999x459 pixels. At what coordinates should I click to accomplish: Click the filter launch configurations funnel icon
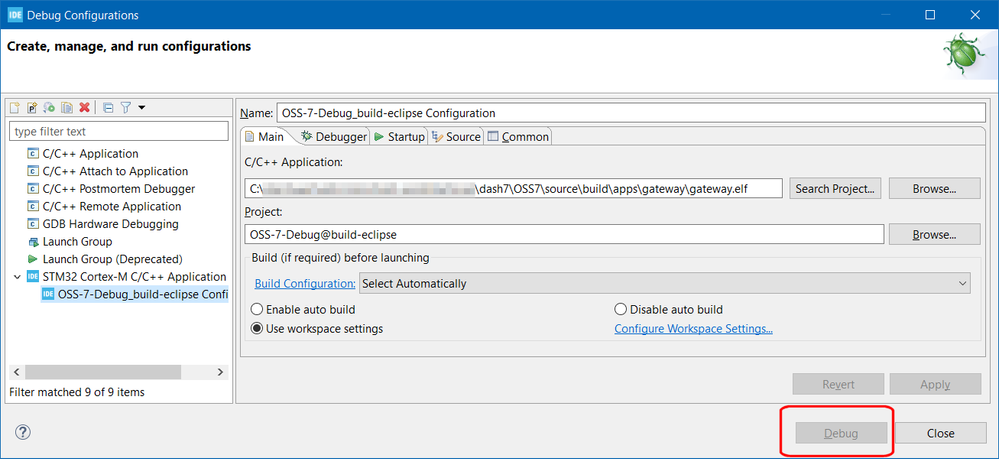(x=126, y=108)
